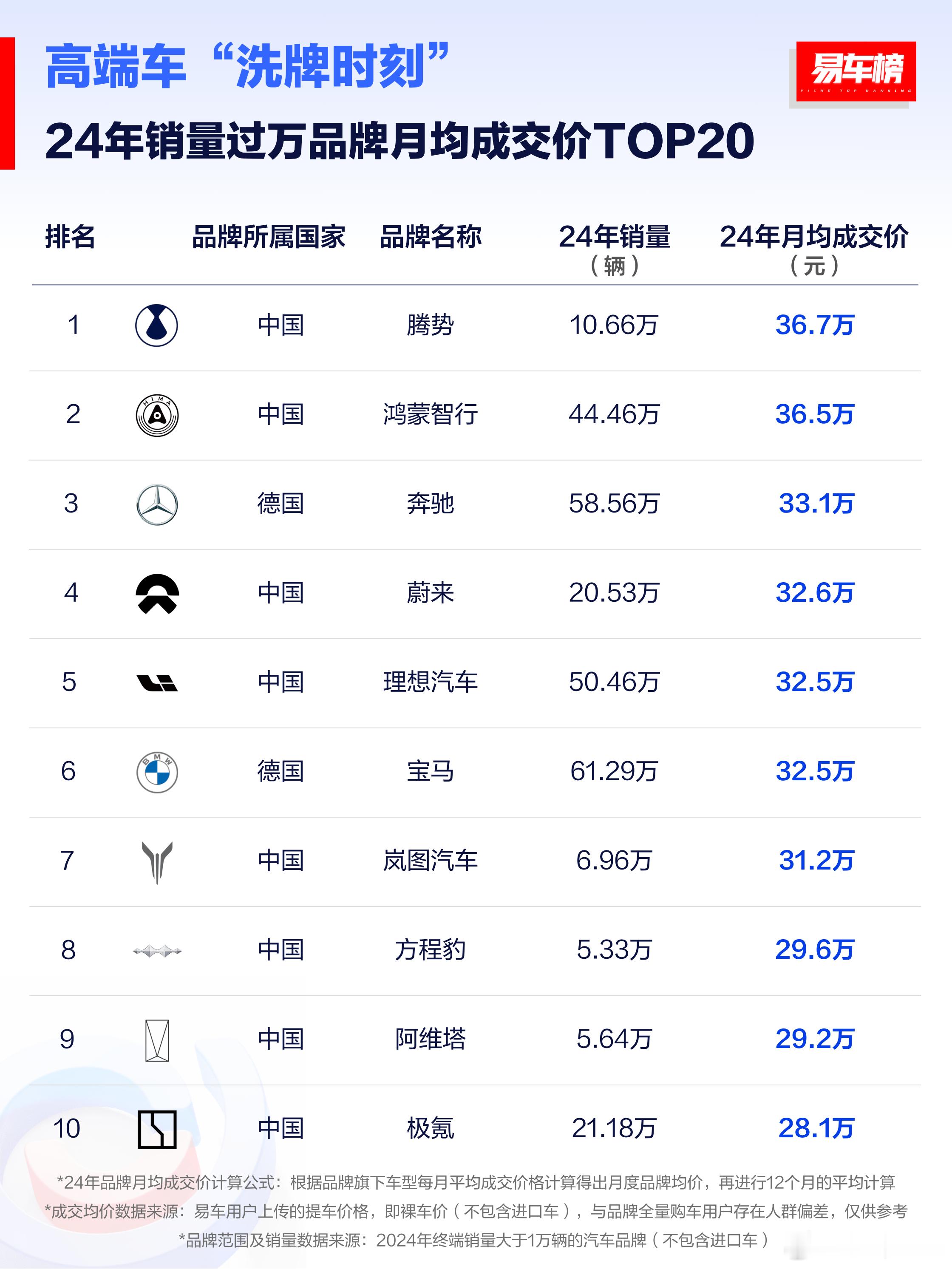Click the BMW roundel logo
952x1269 pixels.
(x=157, y=772)
